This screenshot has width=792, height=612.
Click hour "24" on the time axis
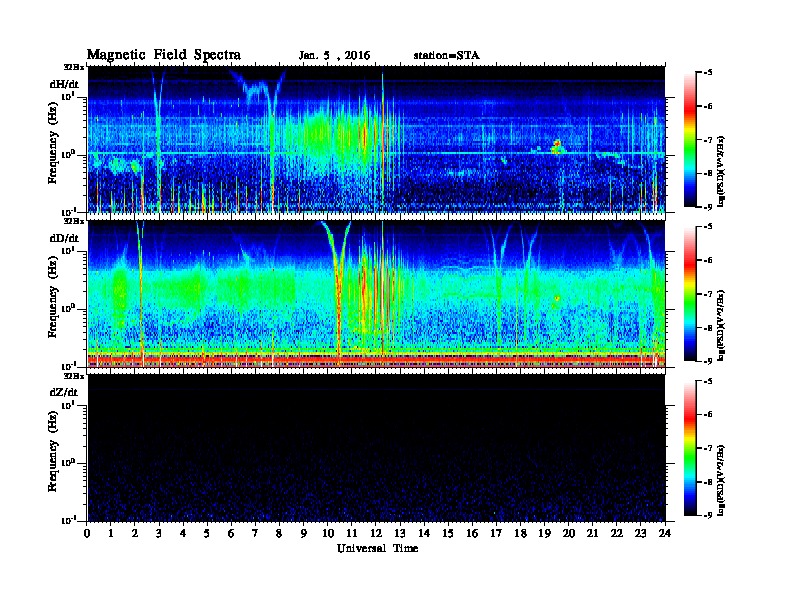click(665, 533)
